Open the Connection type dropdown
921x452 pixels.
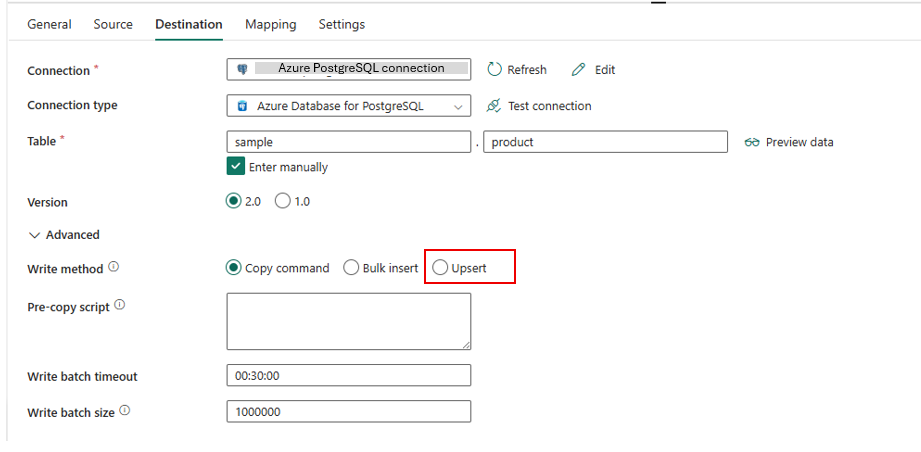349,106
